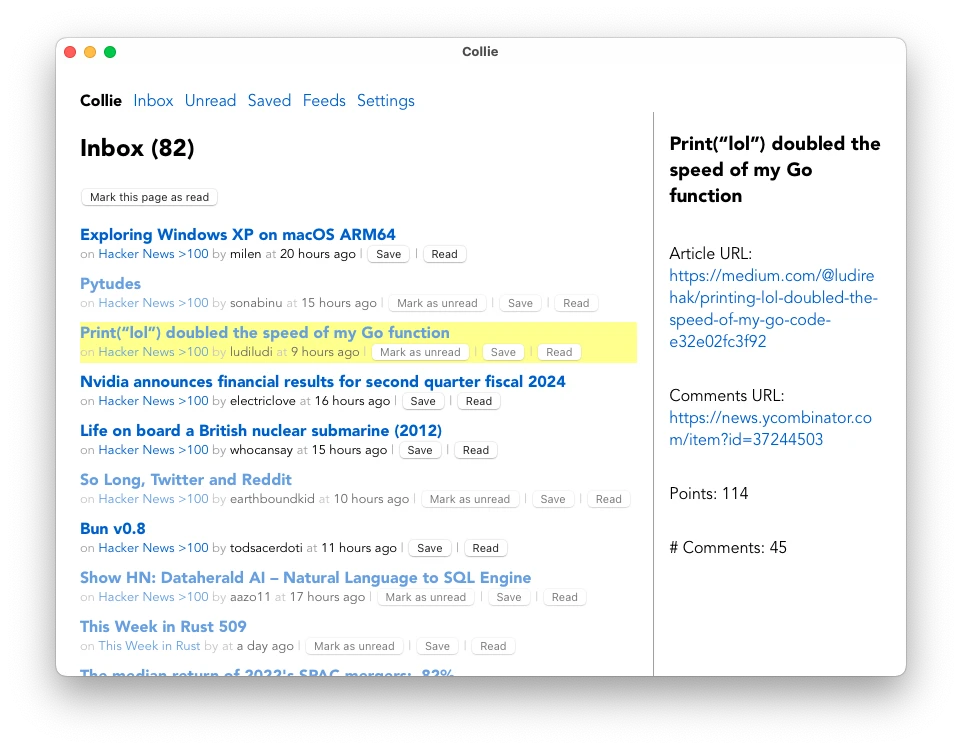The width and height of the screenshot is (962, 750).
Task: Open Settings in the navigation
Action: coord(385,101)
